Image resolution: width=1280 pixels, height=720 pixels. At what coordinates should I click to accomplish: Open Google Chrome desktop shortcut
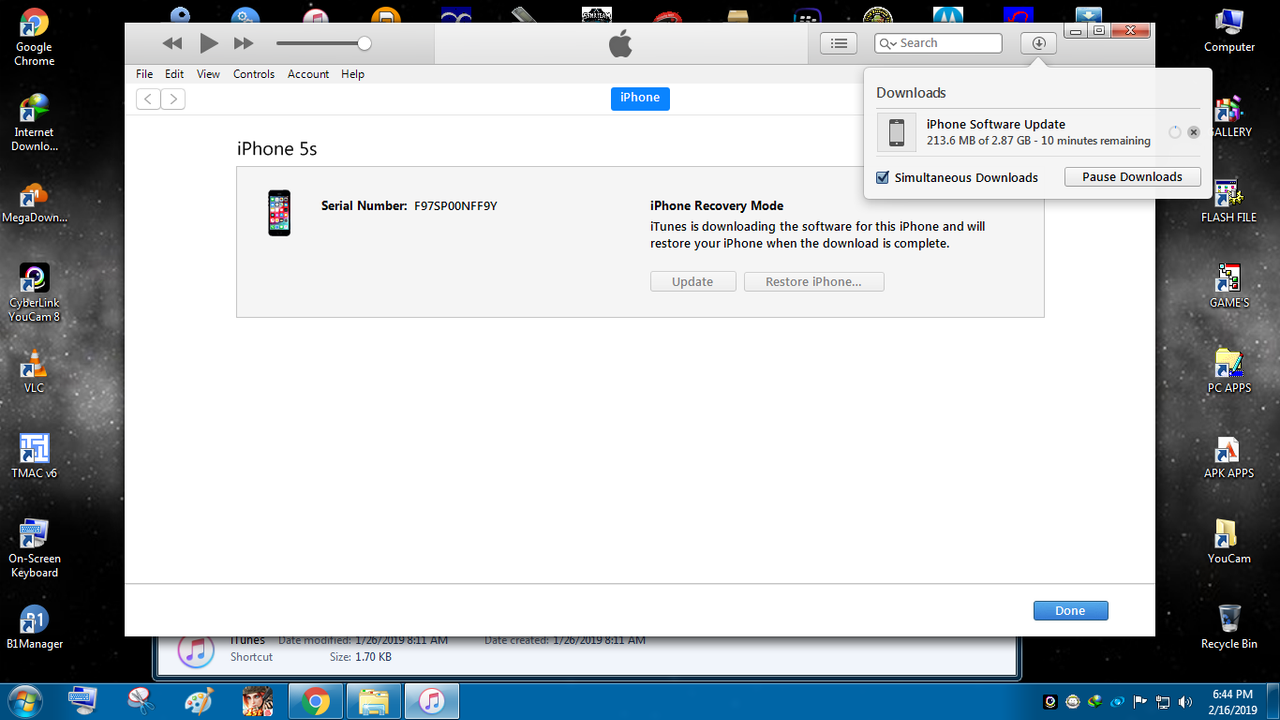pos(34,38)
